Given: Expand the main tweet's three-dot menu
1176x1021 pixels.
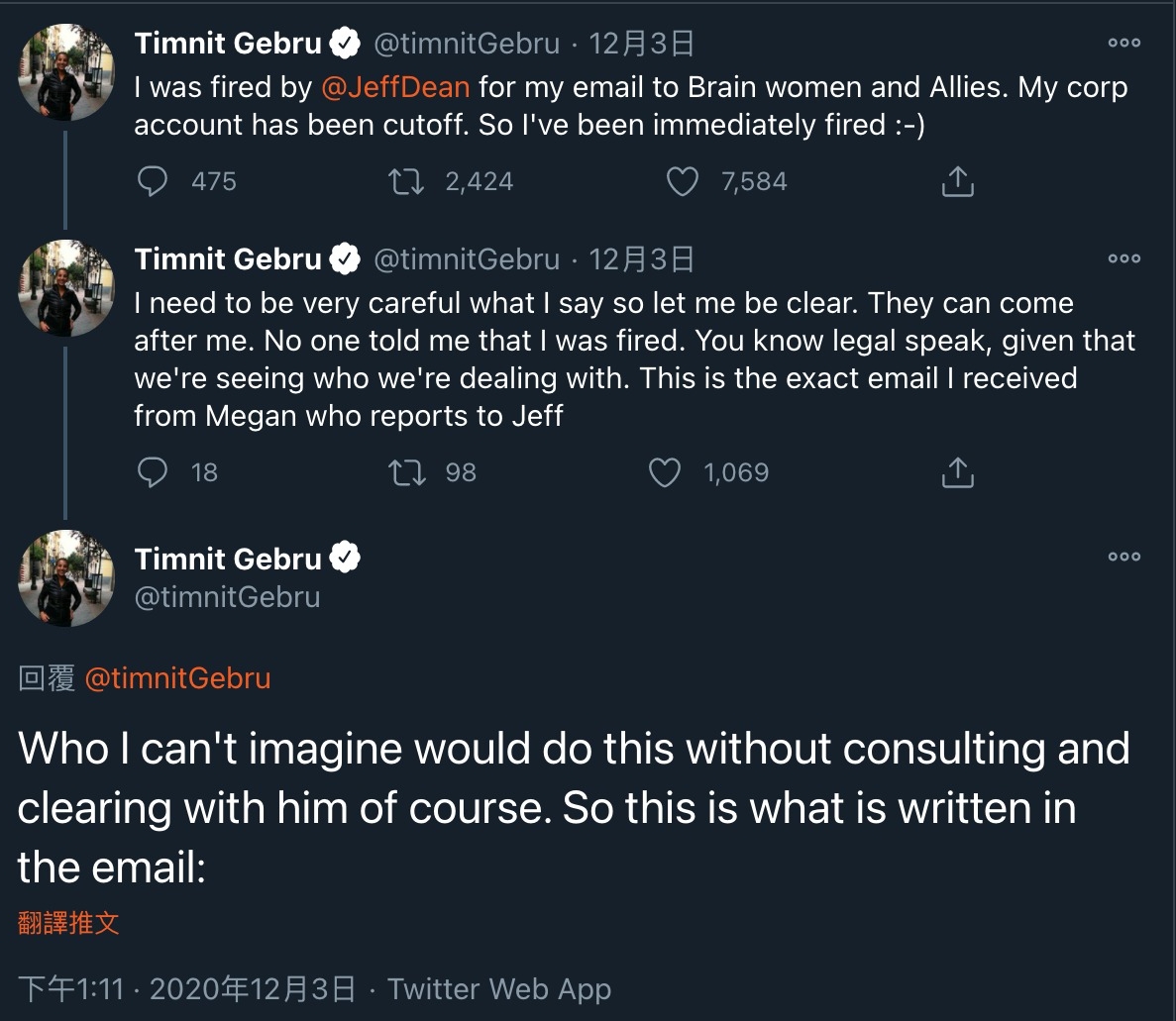Looking at the screenshot, I should [x=1124, y=558].
